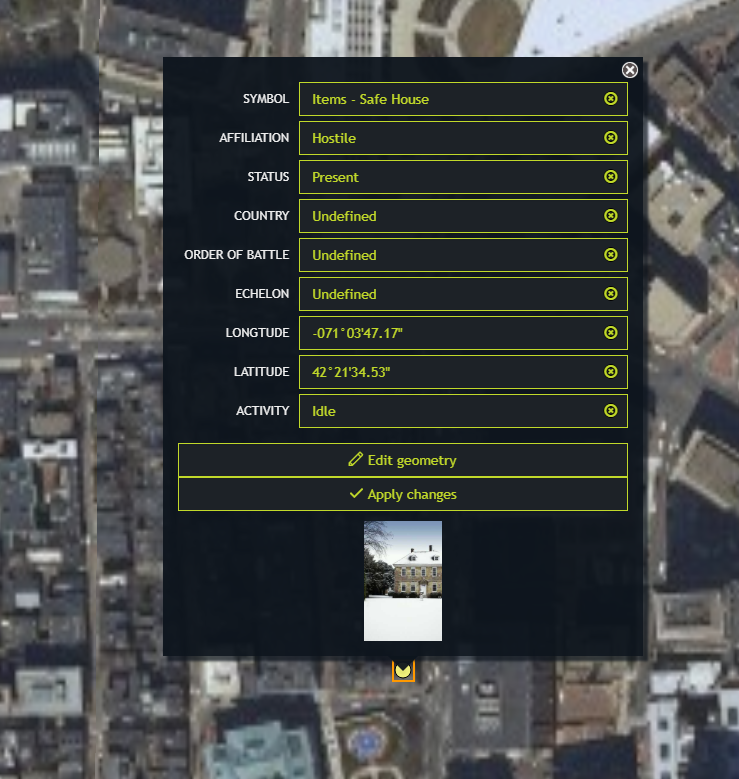Click the Longitude input field
This screenshot has height=779, width=739.
click(450, 333)
